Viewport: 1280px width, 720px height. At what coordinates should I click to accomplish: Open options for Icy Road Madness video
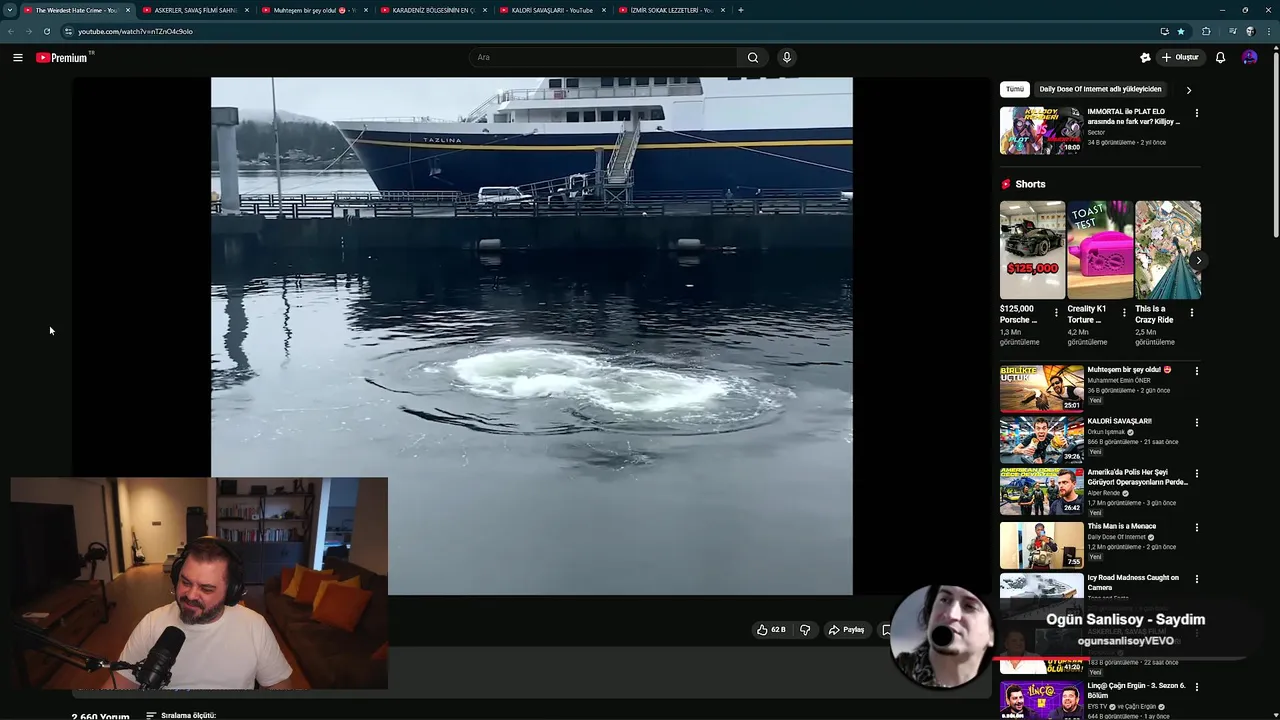(x=1197, y=579)
